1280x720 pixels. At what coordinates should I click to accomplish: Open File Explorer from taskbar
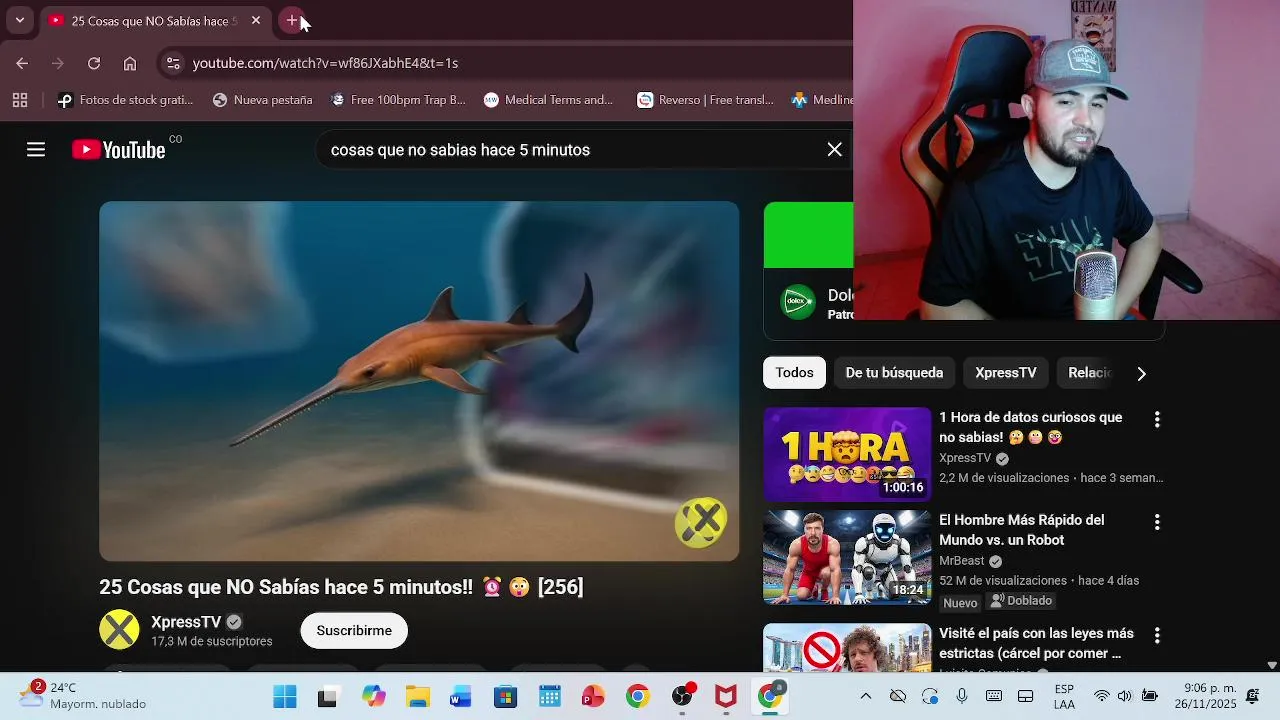(x=418, y=697)
